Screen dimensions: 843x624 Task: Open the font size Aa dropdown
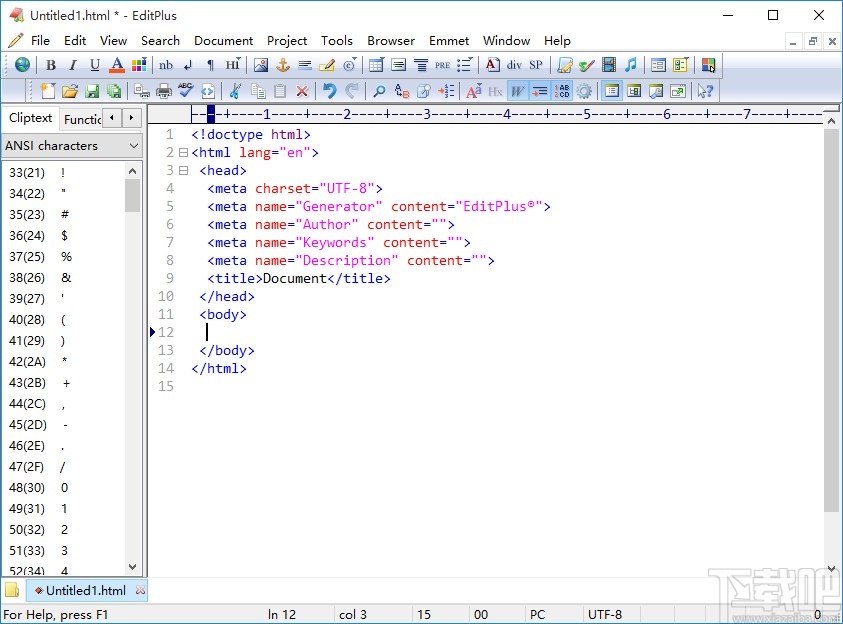pos(474,91)
